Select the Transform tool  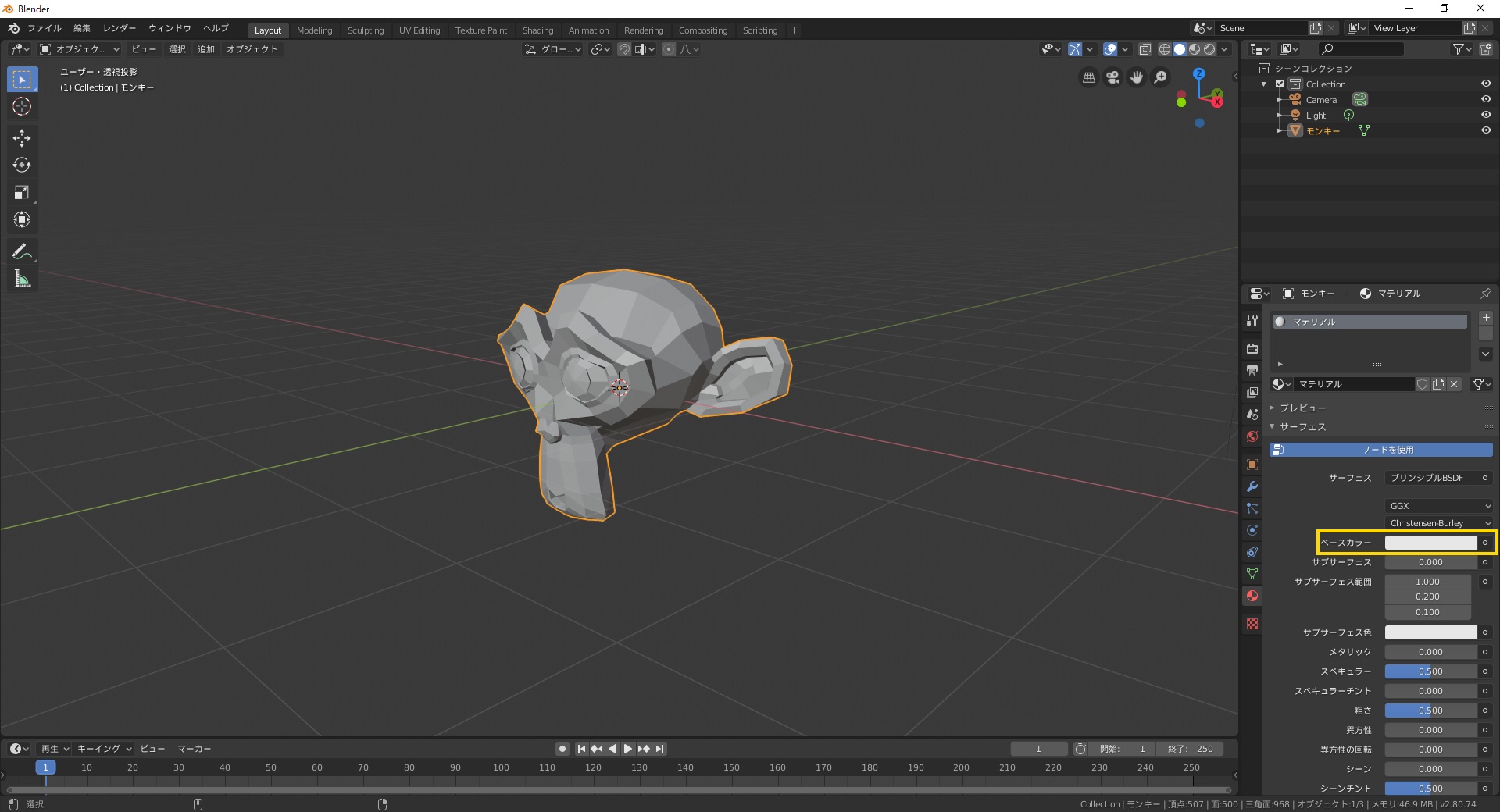pyautogui.click(x=22, y=220)
